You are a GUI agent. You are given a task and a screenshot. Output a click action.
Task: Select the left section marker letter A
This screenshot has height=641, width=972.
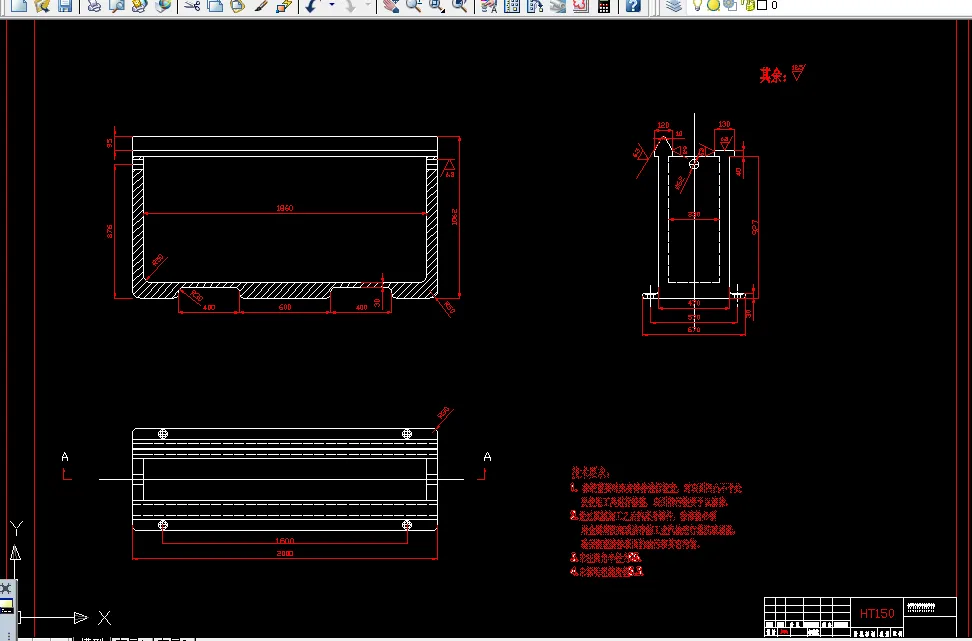click(65, 457)
